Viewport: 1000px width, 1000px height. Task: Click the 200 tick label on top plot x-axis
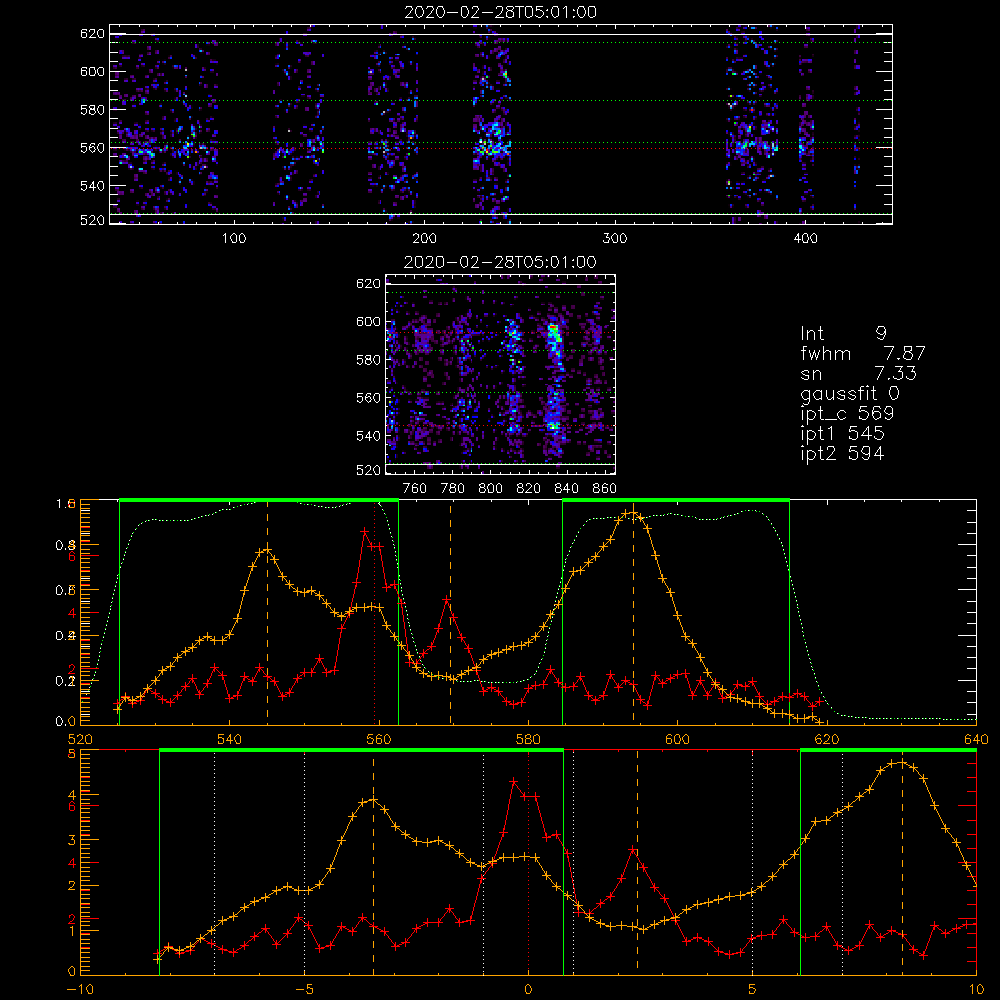424,239
